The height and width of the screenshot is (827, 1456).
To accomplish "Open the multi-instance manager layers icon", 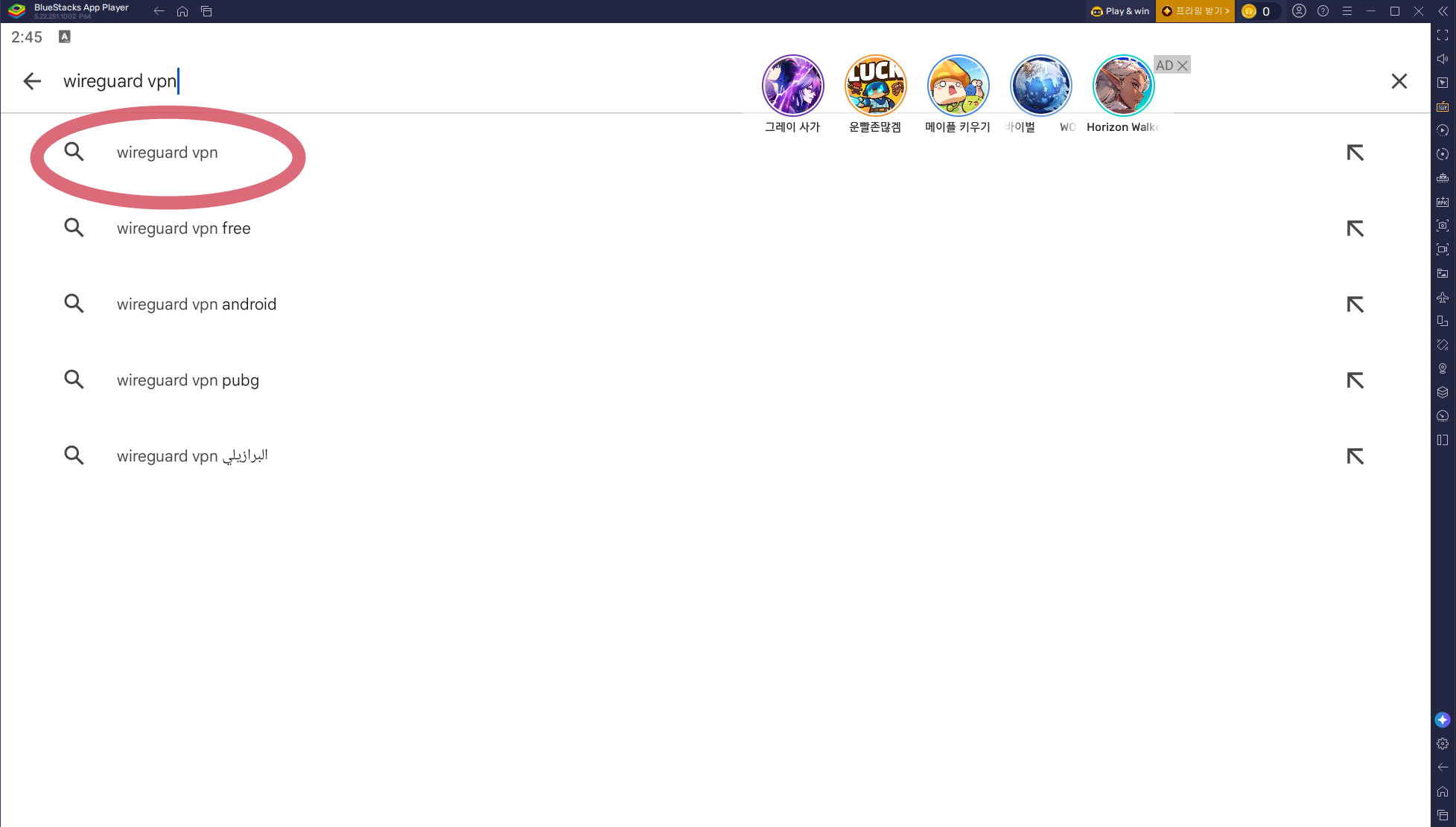I will pos(1443,392).
